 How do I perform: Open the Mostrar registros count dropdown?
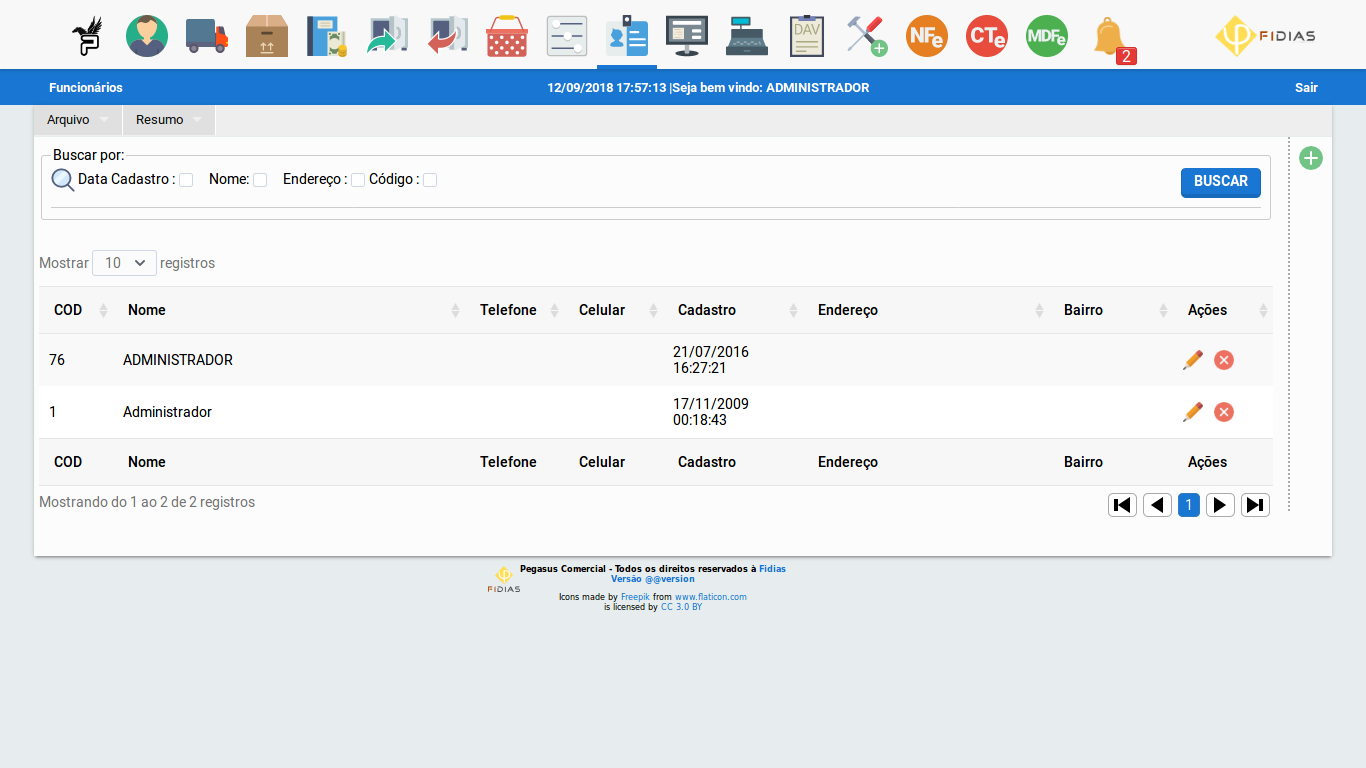[x=124, y=263]
